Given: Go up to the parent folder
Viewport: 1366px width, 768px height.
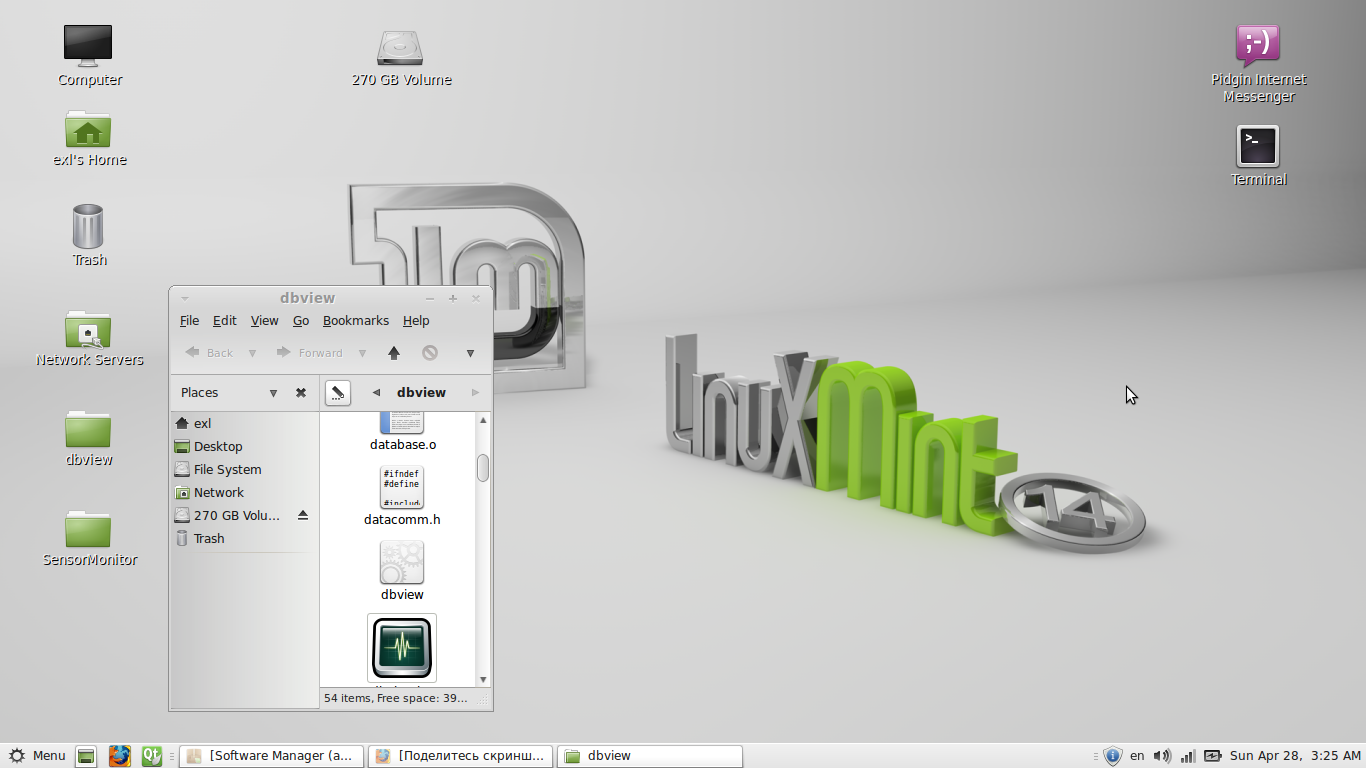Looking at the screenshot, I should (394, 352).
